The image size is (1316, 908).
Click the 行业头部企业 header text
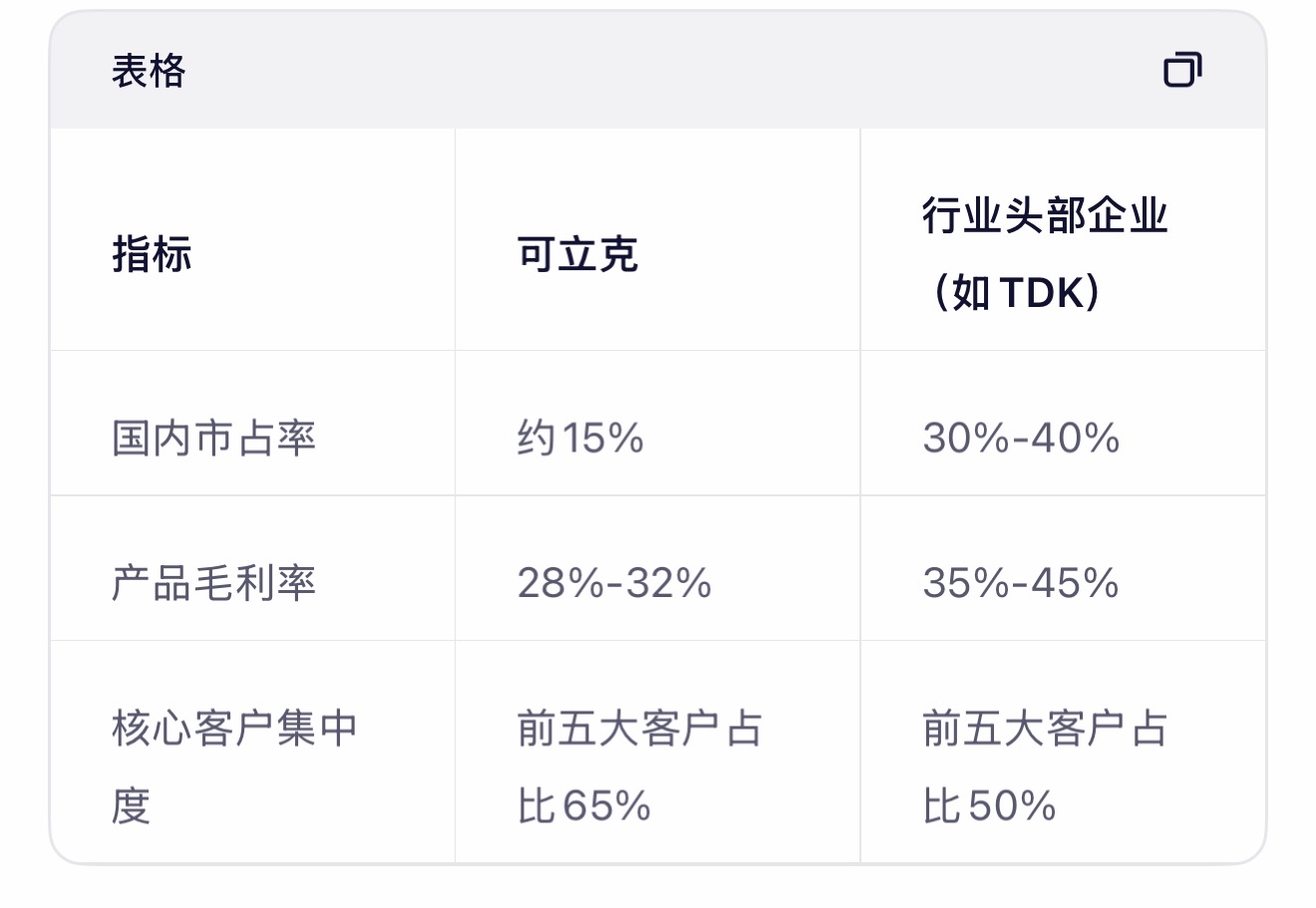(1044, 215)
